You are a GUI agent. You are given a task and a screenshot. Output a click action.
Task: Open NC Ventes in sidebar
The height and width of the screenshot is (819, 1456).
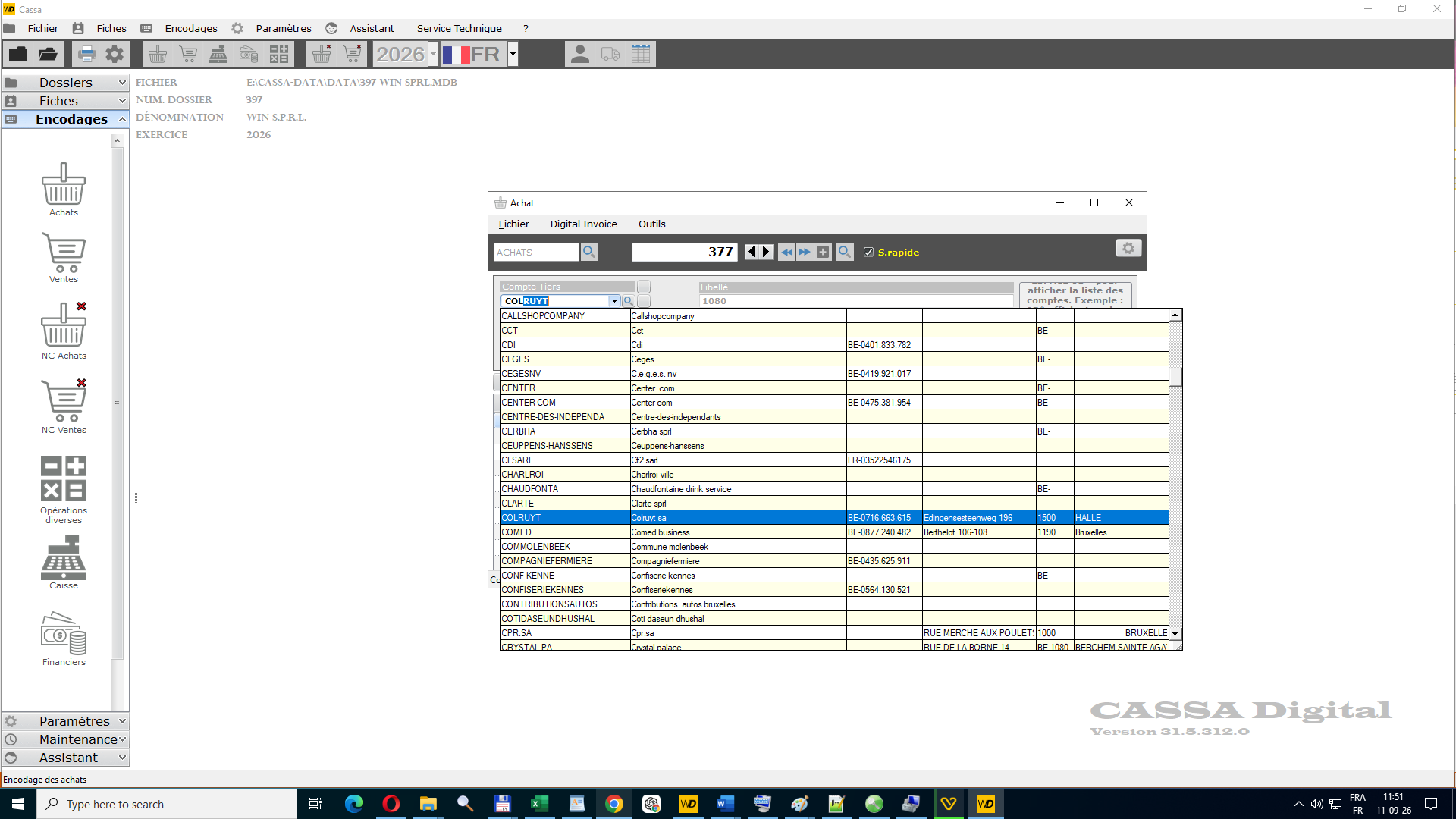pyautogui.click(x=64, y=406)
